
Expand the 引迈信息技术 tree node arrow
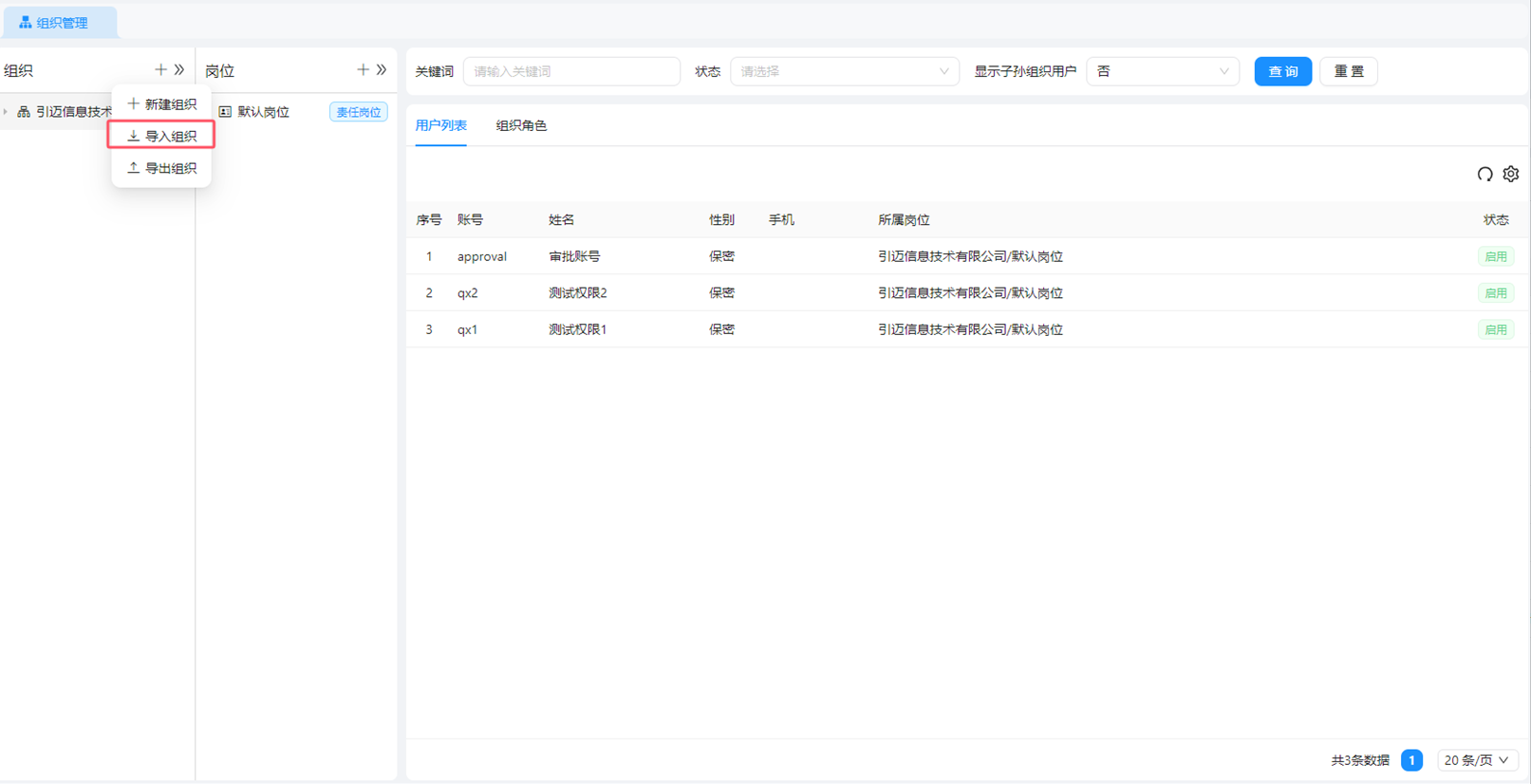tap(6, 112)
